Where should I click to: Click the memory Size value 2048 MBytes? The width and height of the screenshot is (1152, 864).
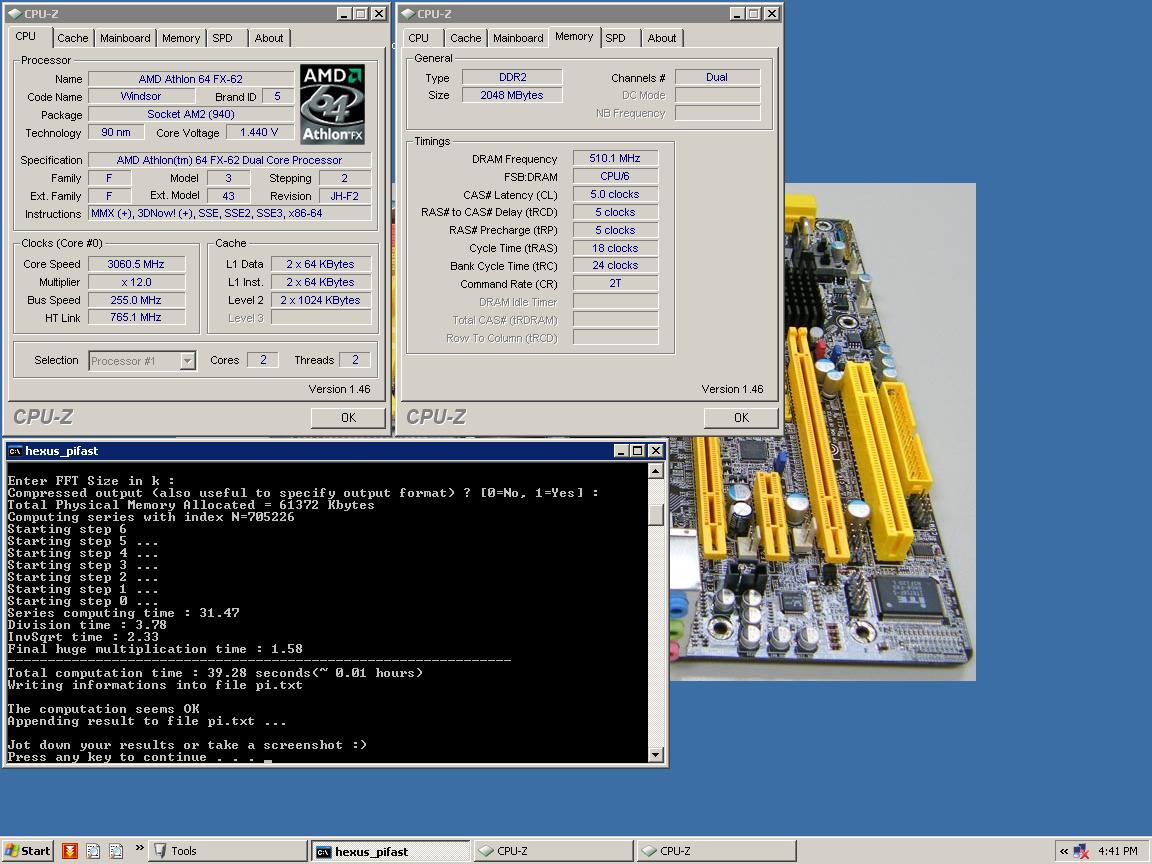(x=512, y=95)
